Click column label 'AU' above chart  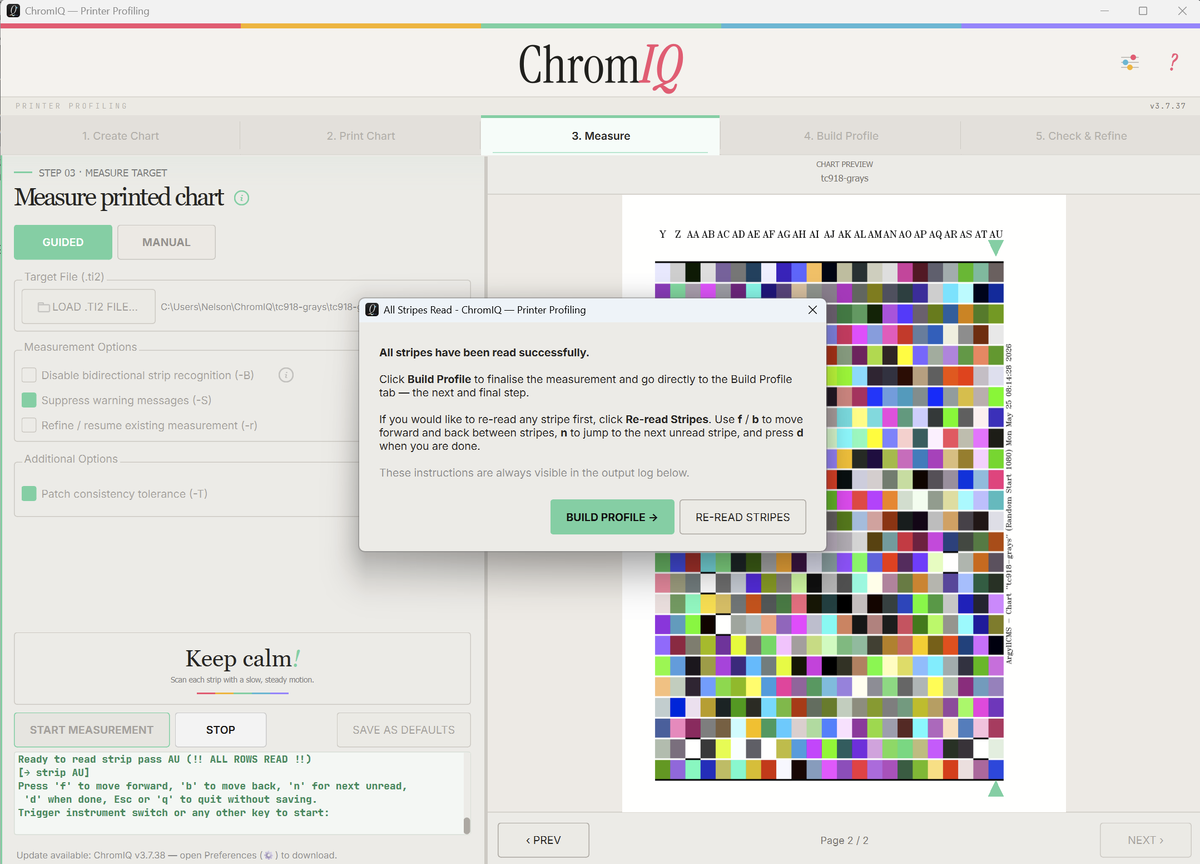tap(995, 233)
